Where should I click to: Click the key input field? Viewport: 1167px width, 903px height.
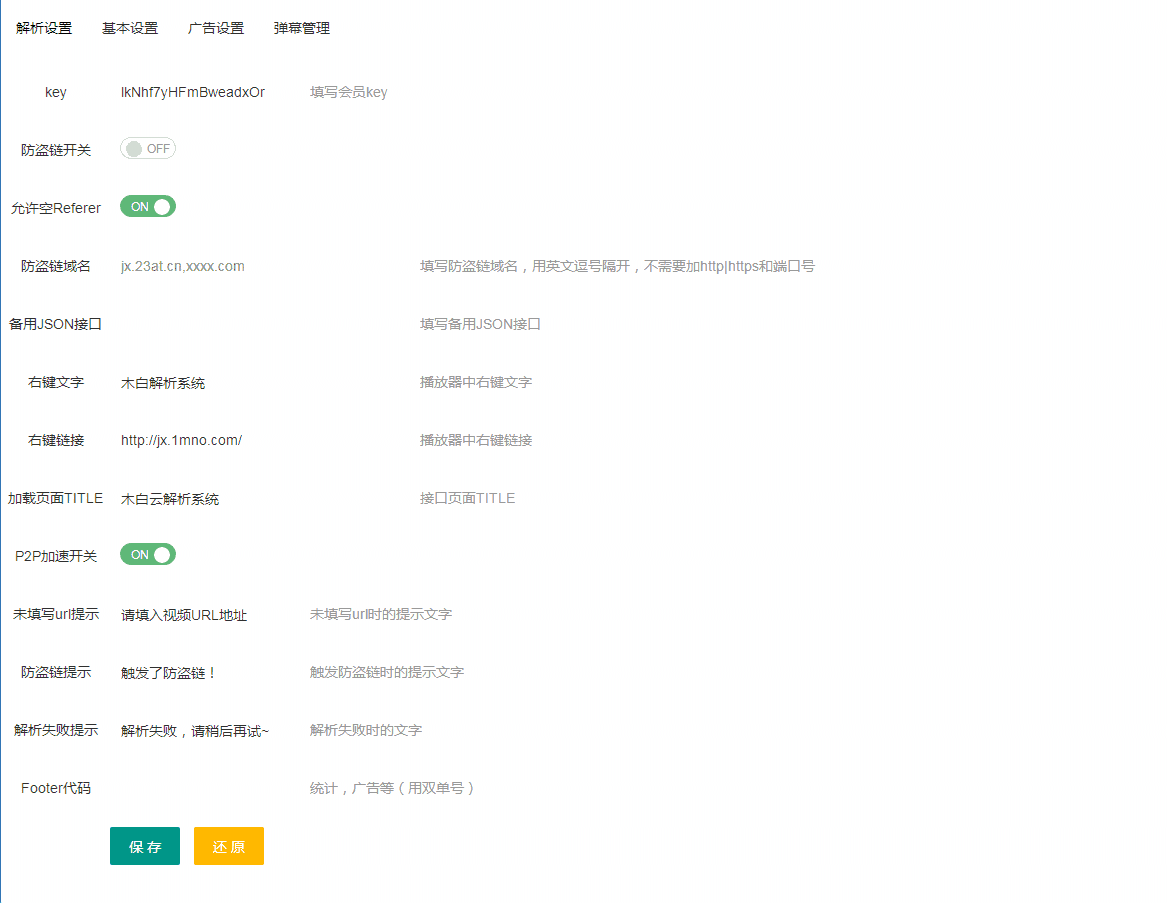click(x=200, y=91)
